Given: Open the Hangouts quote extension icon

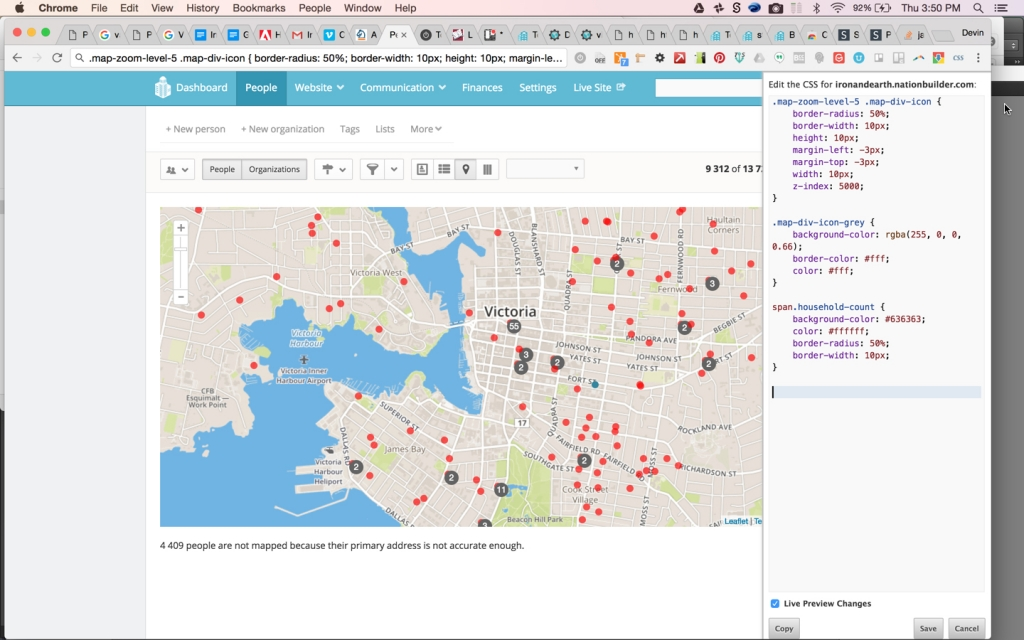Looking at the screenshot, I should coord(779,58).
